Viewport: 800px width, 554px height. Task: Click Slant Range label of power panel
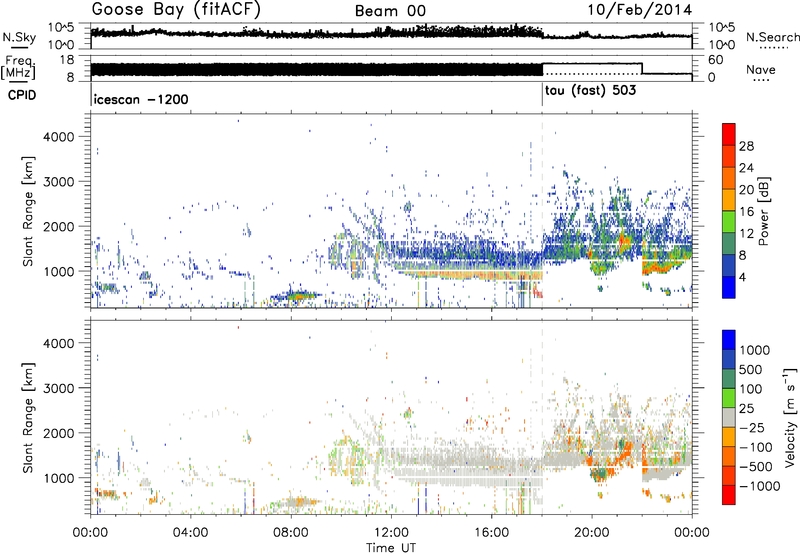tap(28, 211)
